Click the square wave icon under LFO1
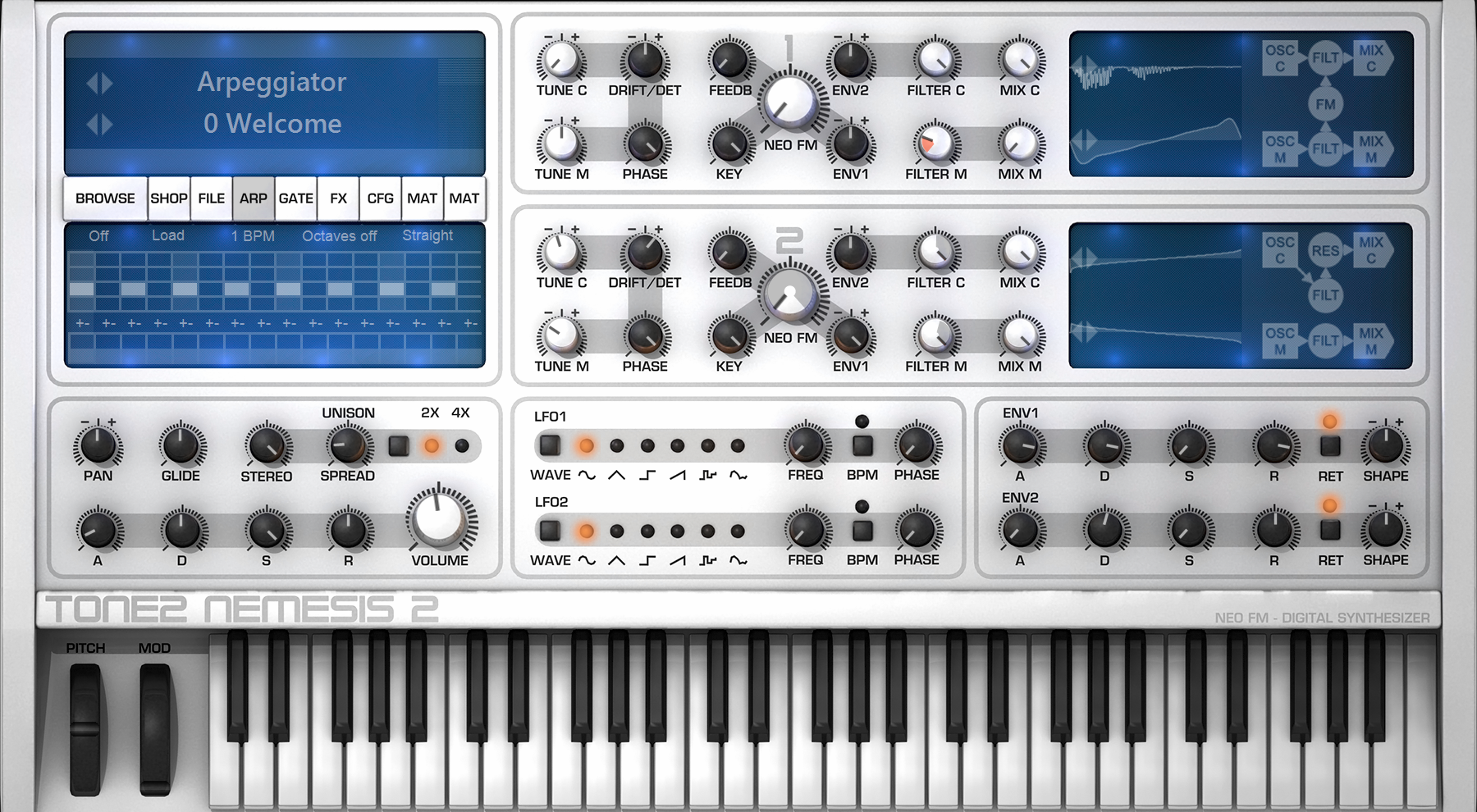This screenshot has width=1477, height=812. coord(647,475)
